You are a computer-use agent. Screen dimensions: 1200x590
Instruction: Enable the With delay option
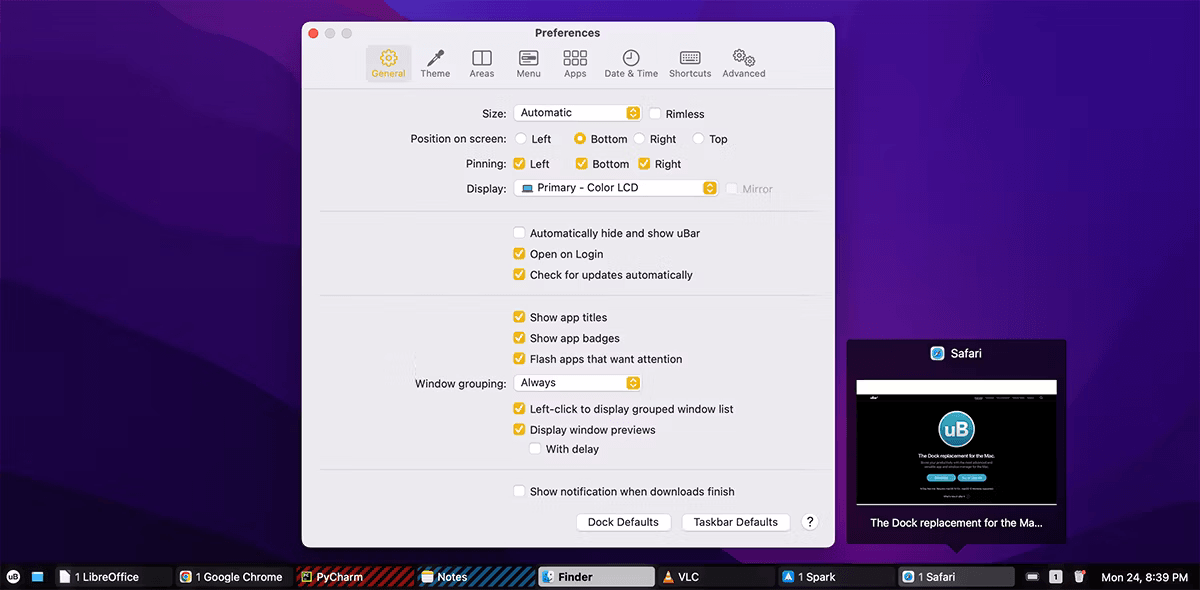[535, 448]
